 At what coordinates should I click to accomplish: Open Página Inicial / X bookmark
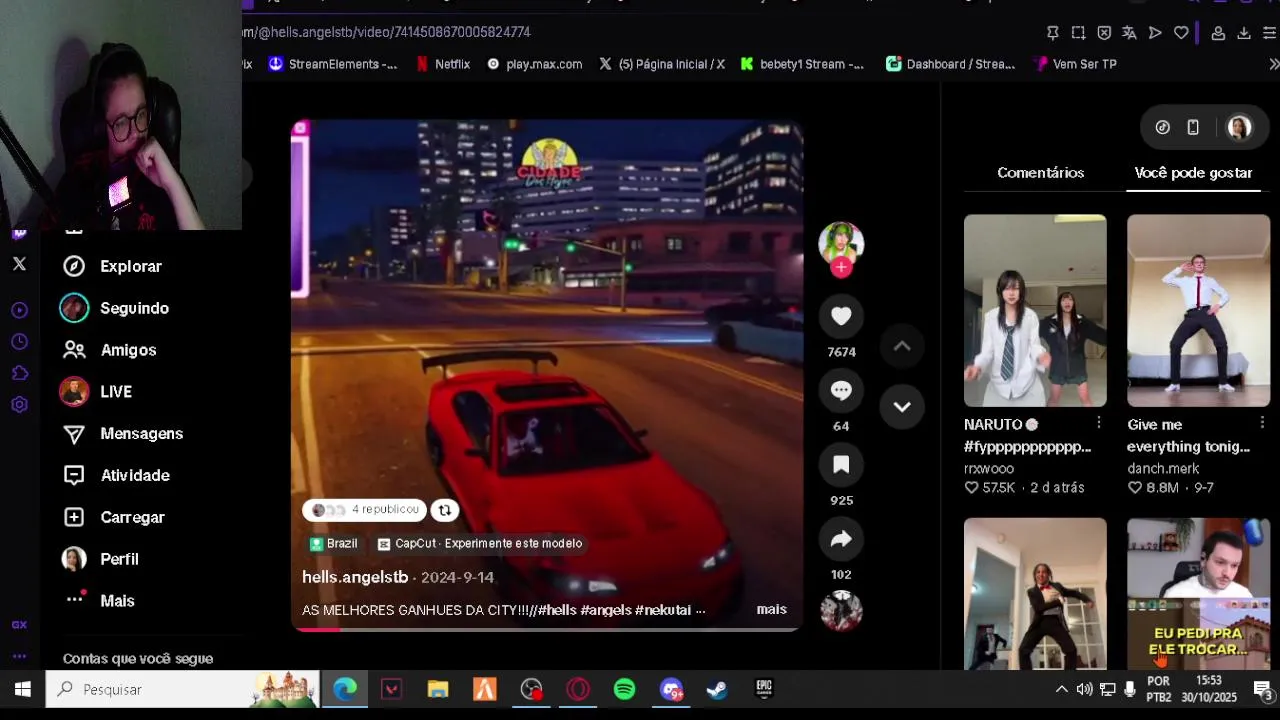(x=662, y=64)
